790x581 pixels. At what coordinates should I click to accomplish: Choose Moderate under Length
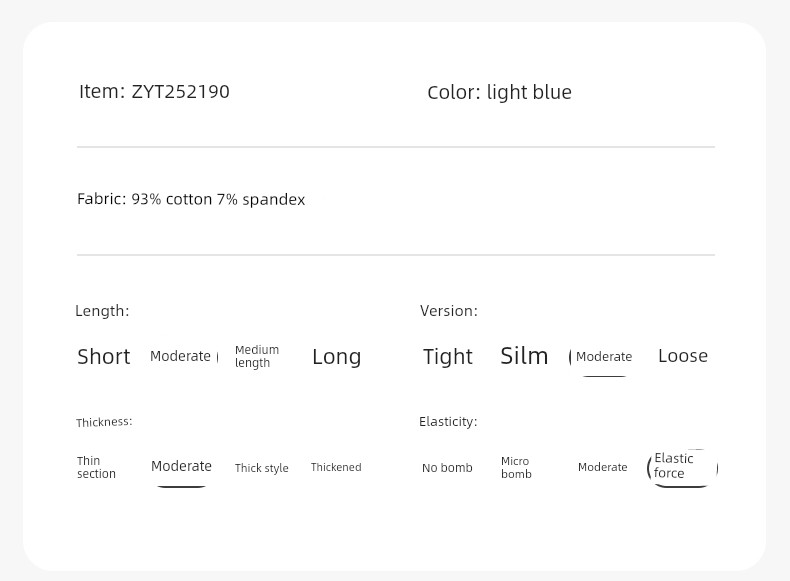[x=180, y=356]
